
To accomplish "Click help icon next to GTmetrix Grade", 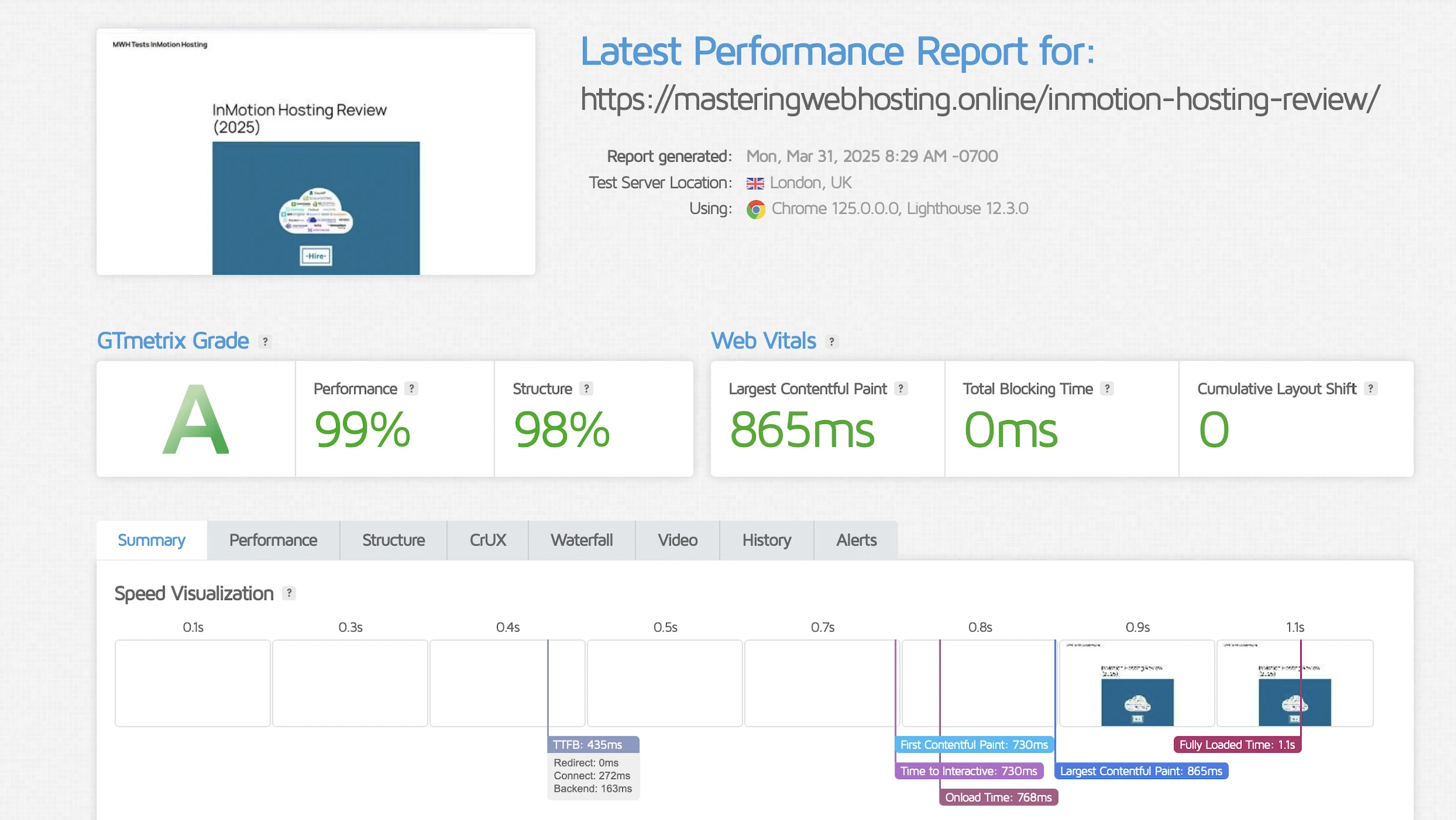I will click(265, 341).
